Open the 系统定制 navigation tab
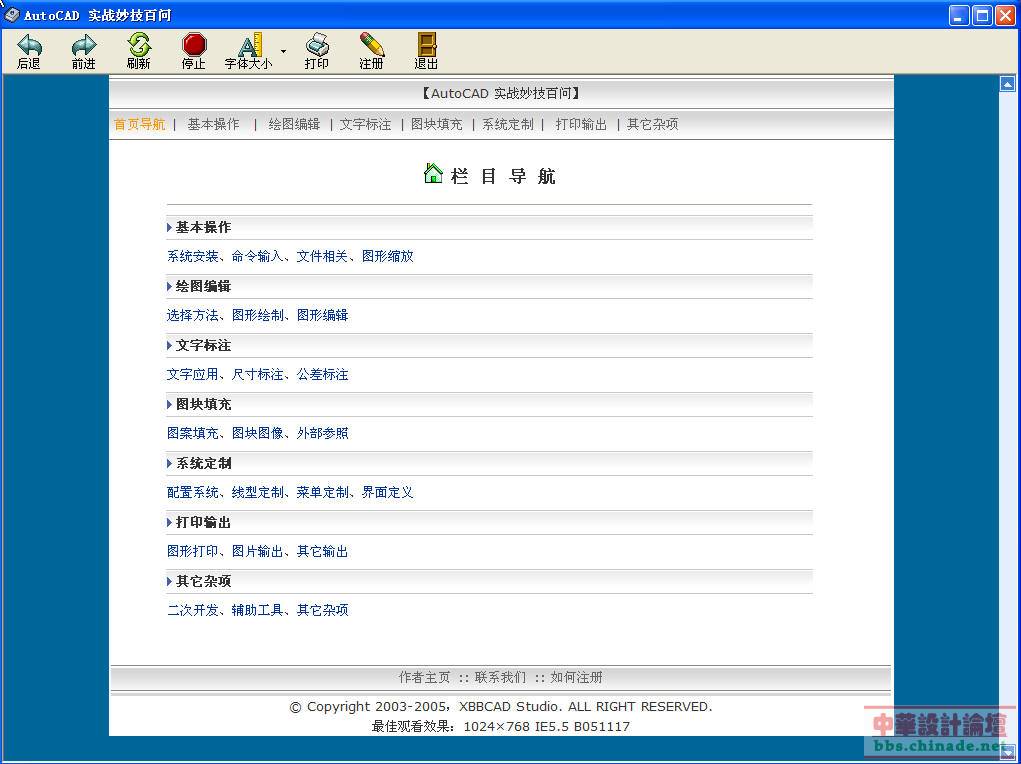 508,124
